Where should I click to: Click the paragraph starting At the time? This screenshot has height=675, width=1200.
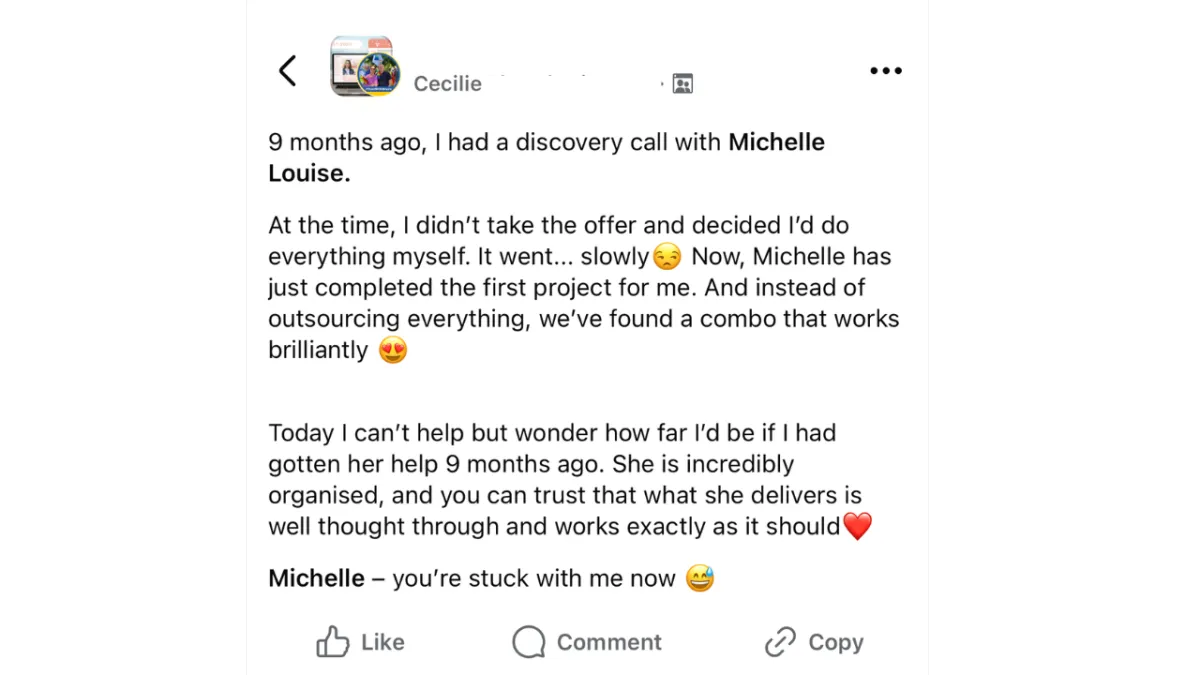(x=580, y=288)
